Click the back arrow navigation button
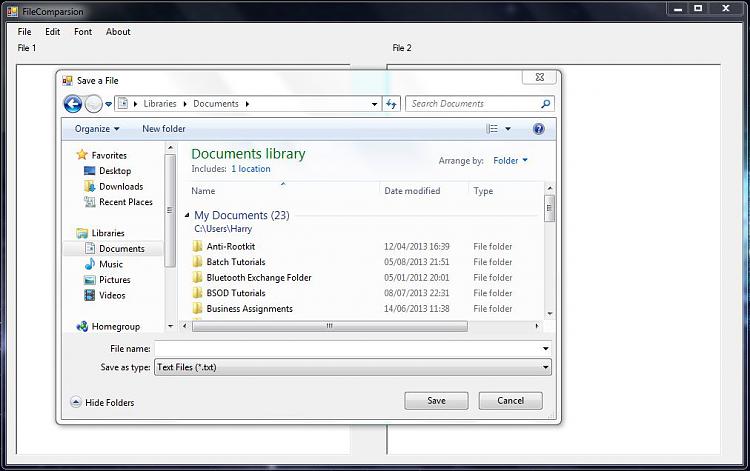This screenshot has height=471, width=750. pyautogui.click(x=73, y=104)
